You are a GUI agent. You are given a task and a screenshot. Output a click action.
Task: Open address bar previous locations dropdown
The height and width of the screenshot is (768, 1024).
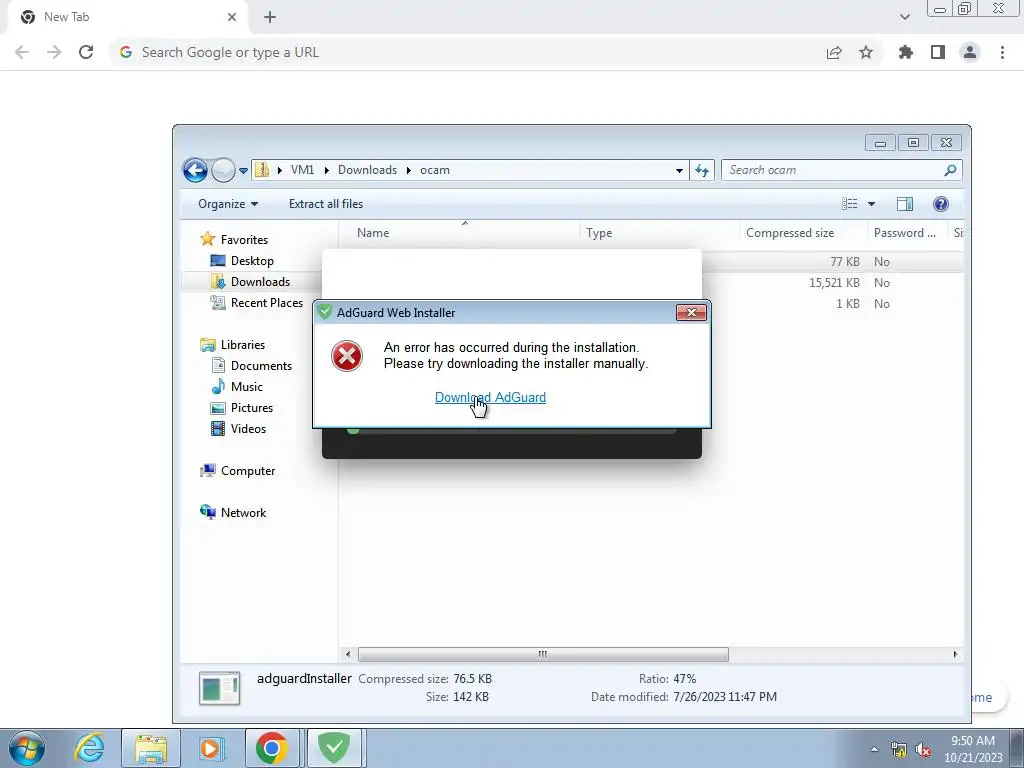tap(679, 170)
